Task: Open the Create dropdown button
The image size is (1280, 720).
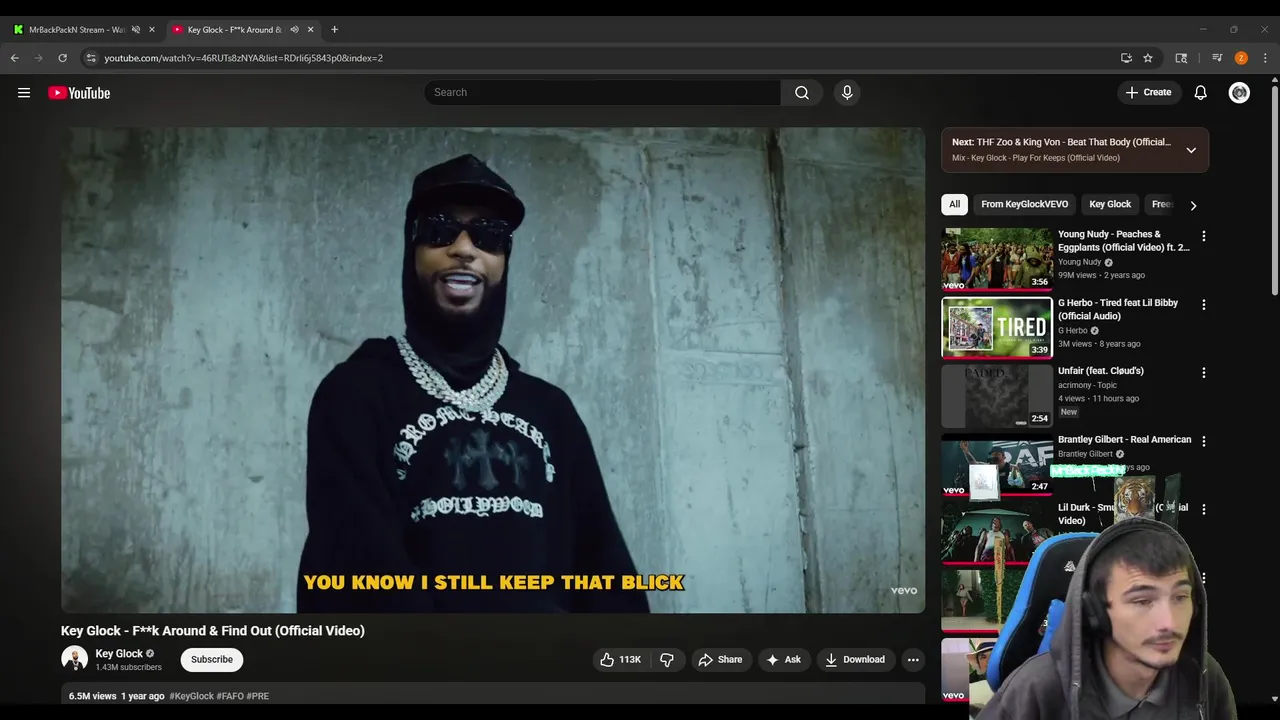Action: click(x=1148, y=92)
